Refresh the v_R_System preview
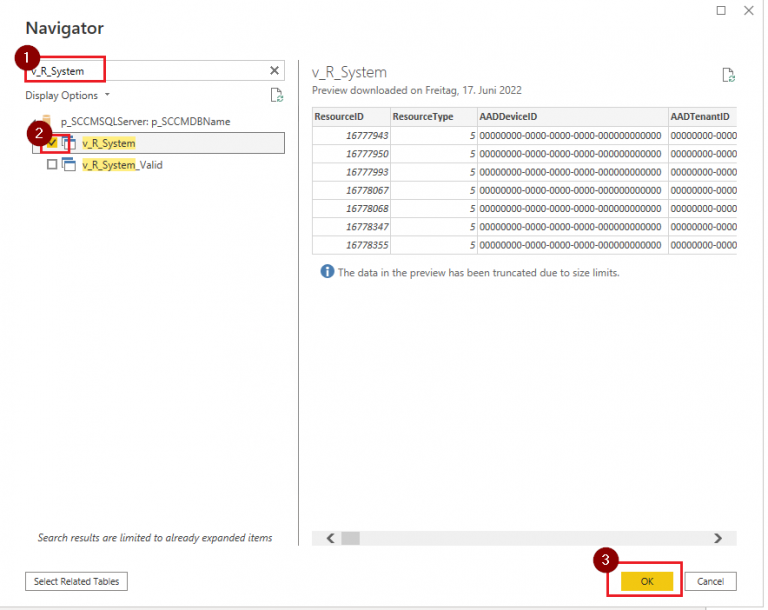 [728, 75]
